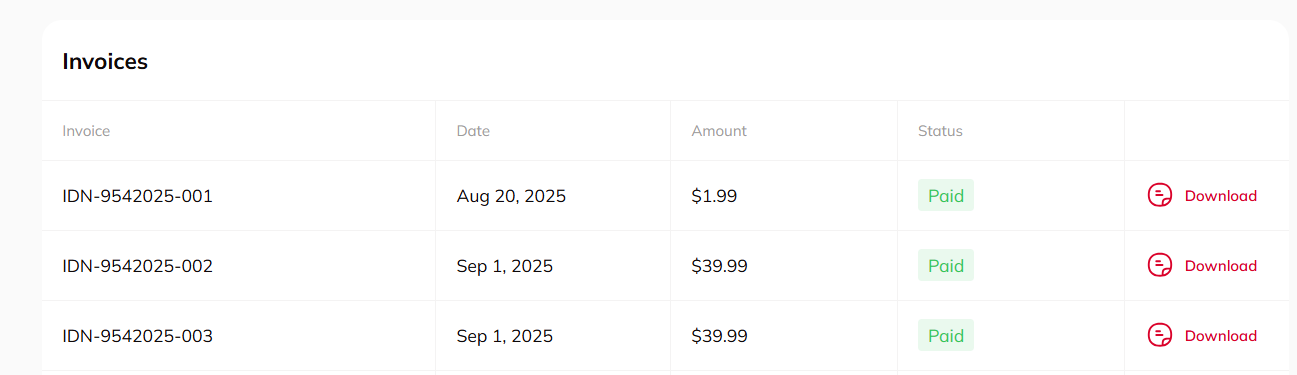Click download icon for invoice IDN-9542025-001
Viewport: 1297px width, 375px height.
1159,196
